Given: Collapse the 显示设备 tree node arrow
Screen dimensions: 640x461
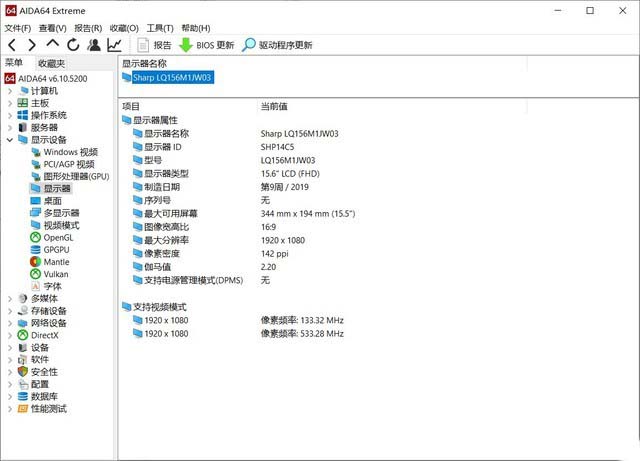Looking at the screenshot, I should [x=10, y=140].
